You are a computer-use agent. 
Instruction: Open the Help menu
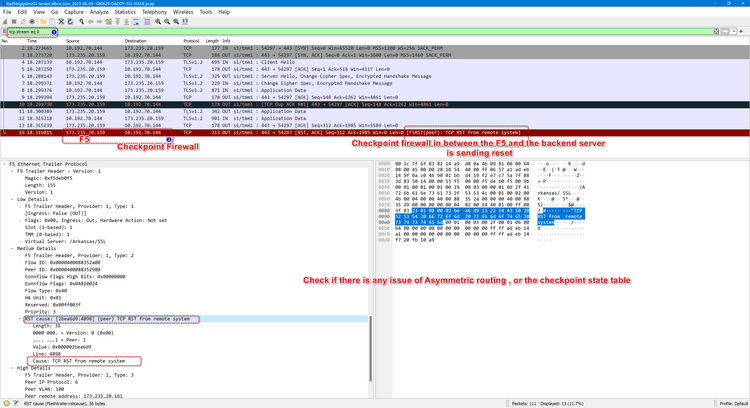click(x=224, y=12)
